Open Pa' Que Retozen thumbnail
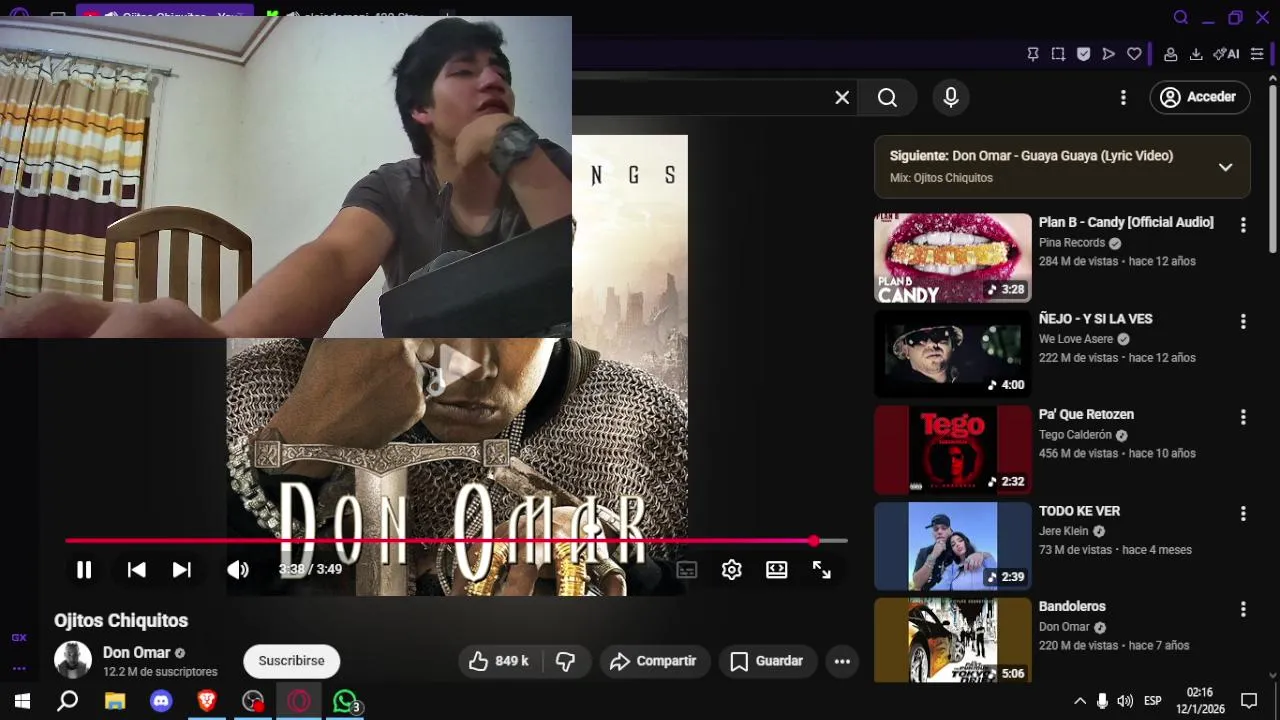The width and height of the screenshot is (1280, 720). tap(952, 450)
